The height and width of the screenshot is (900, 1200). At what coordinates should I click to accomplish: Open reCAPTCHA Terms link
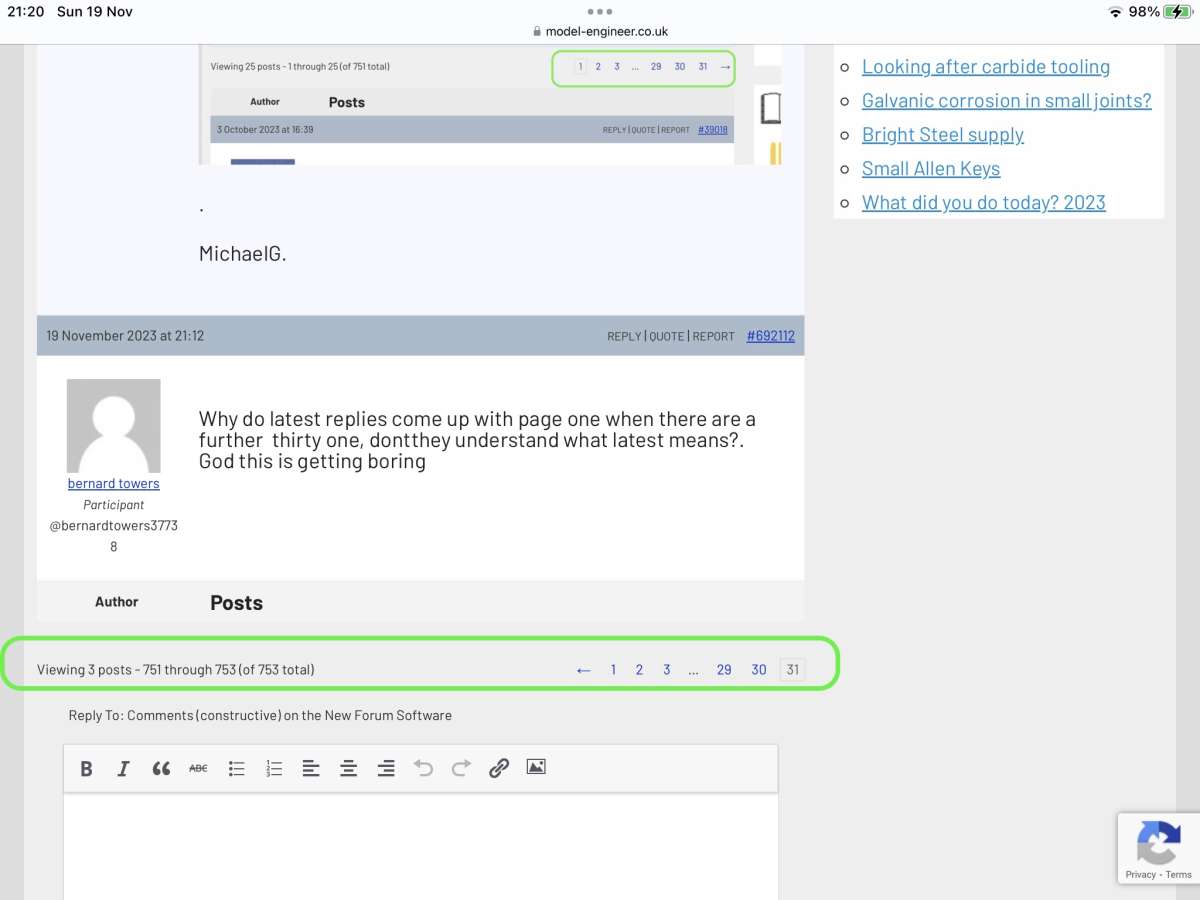(x=1179, y=875)
